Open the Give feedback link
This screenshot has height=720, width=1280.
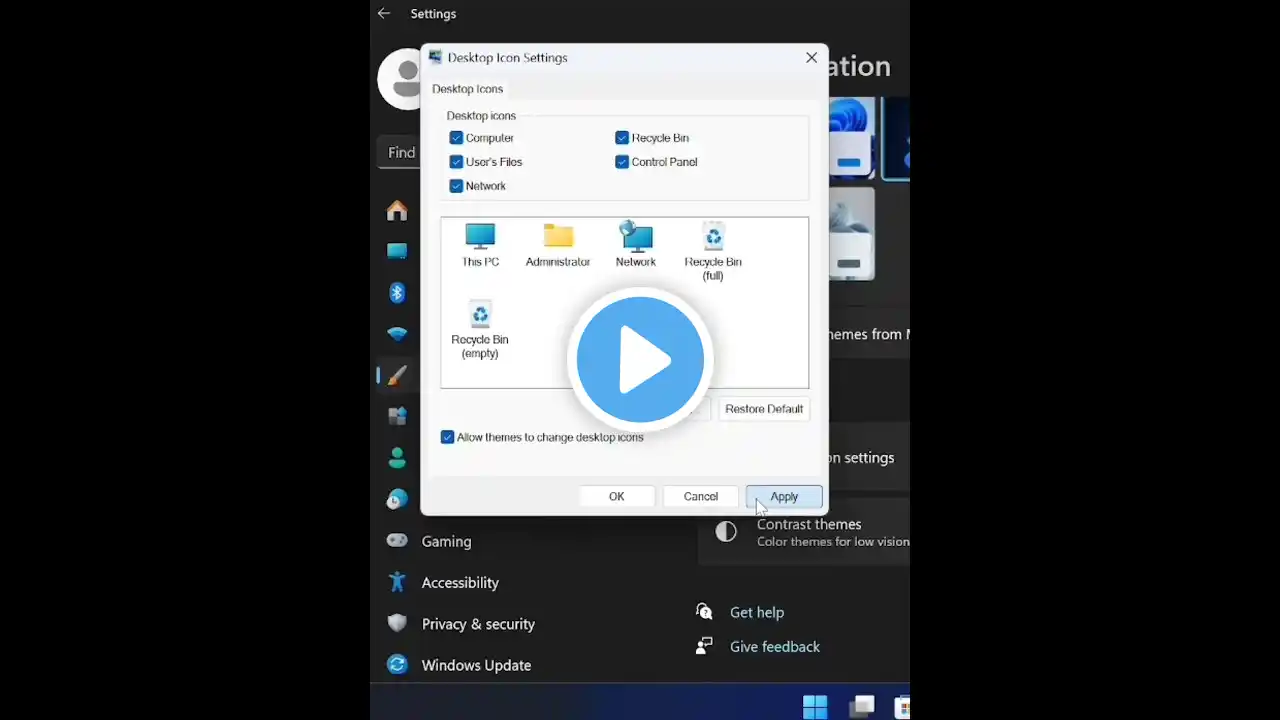[x=775, y=647]
